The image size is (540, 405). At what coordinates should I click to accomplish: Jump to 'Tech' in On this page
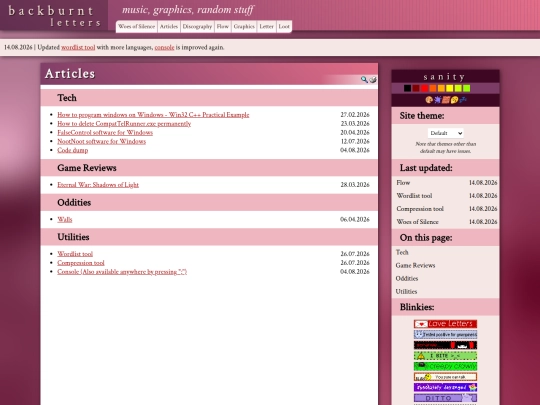coord(402,252)
